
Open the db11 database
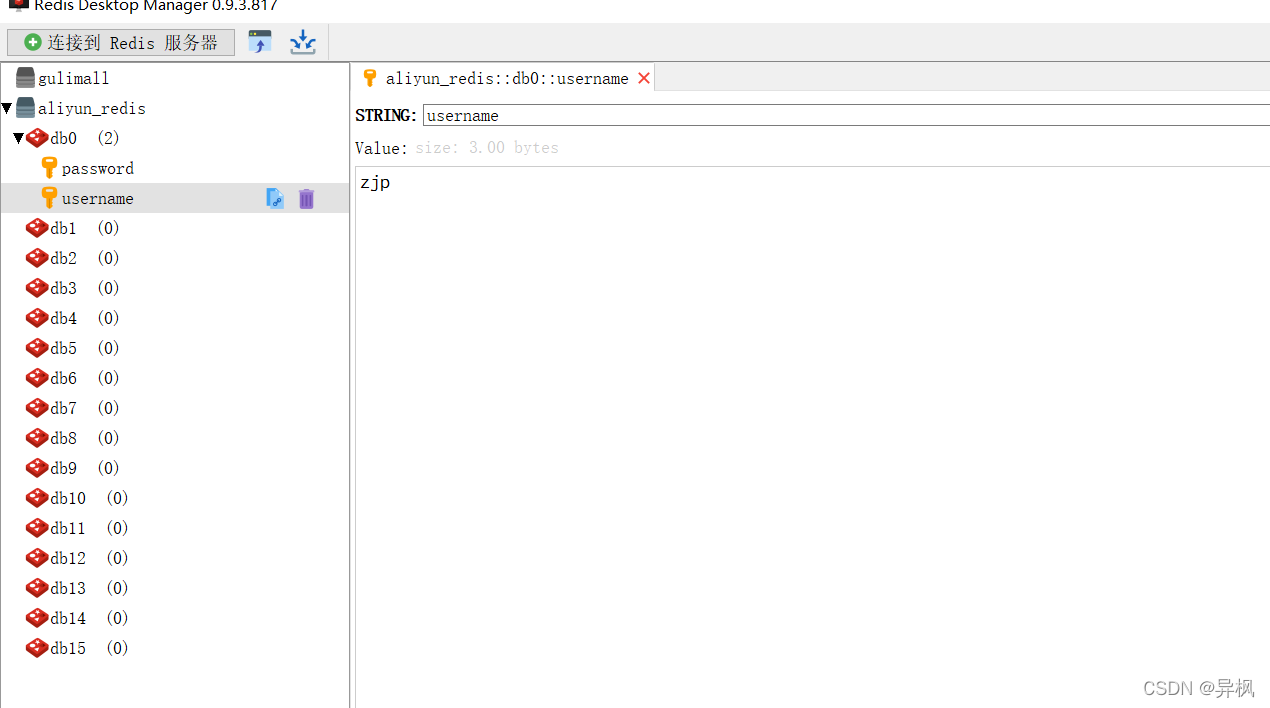click(x=68, y=528)
